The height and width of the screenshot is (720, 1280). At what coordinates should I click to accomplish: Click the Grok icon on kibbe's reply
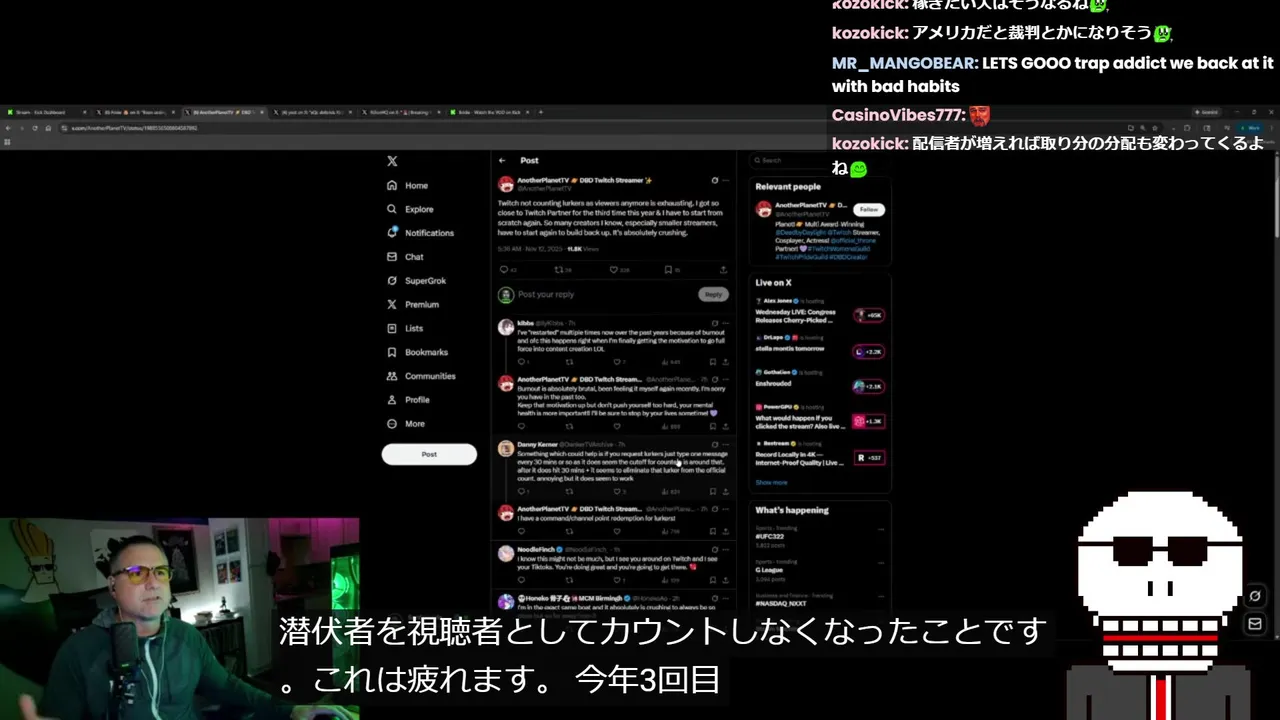pos(714,323)
